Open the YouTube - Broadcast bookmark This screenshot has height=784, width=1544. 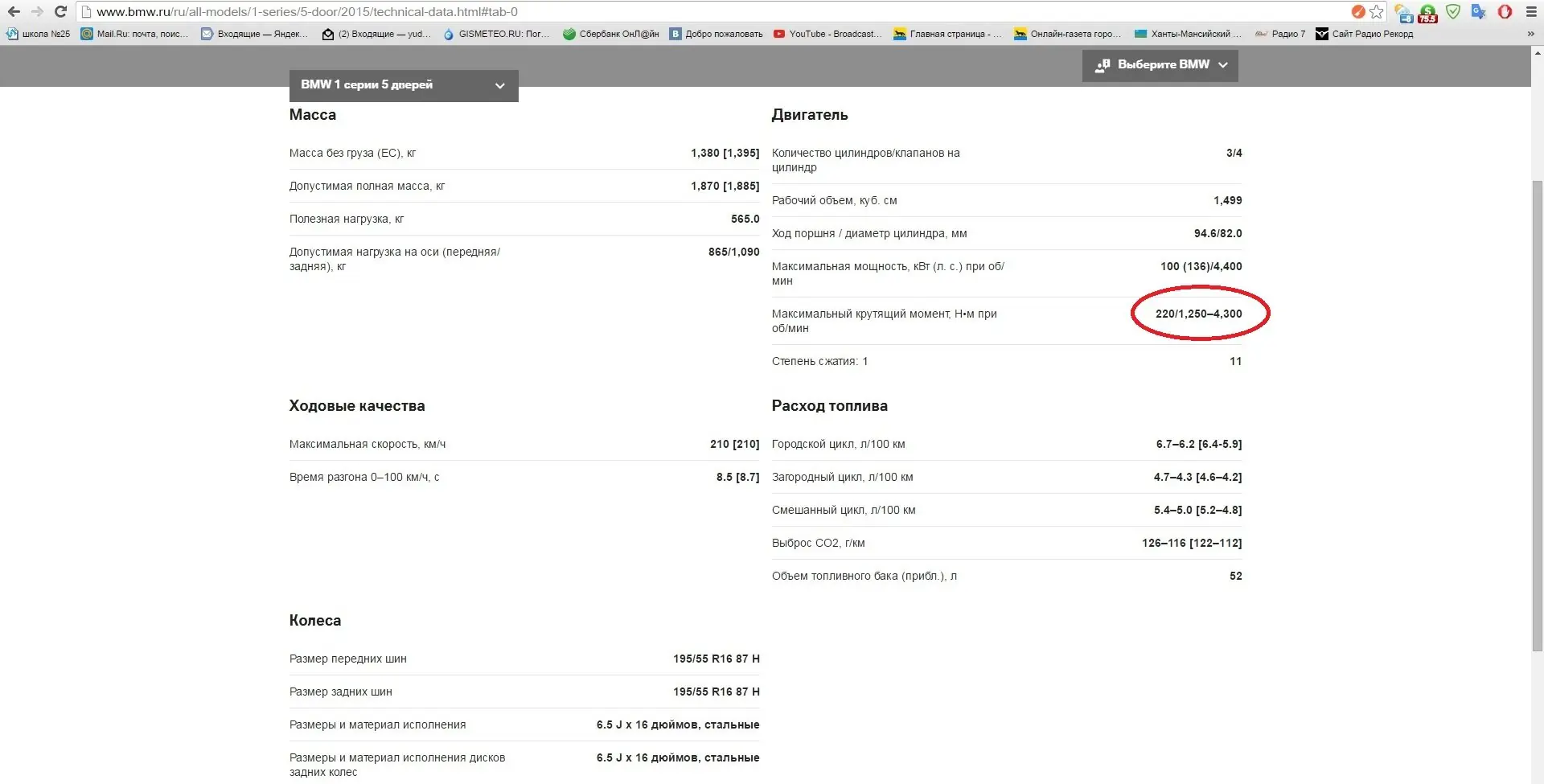pos(827,34)
